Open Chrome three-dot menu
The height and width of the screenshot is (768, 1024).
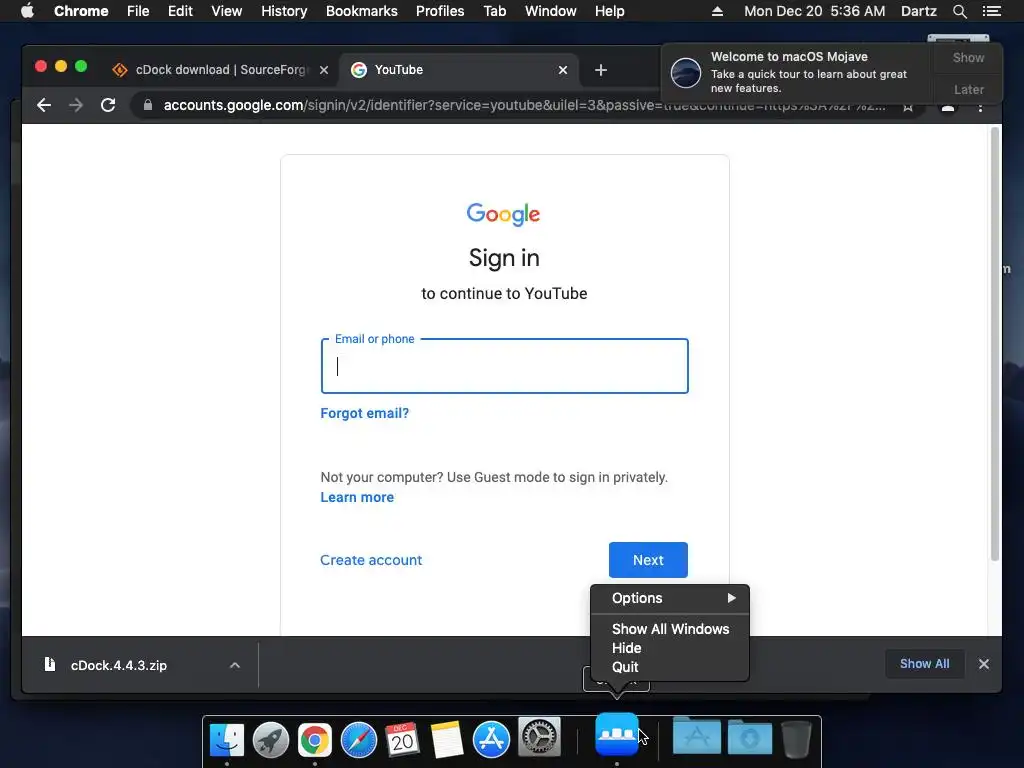[980, 107]
